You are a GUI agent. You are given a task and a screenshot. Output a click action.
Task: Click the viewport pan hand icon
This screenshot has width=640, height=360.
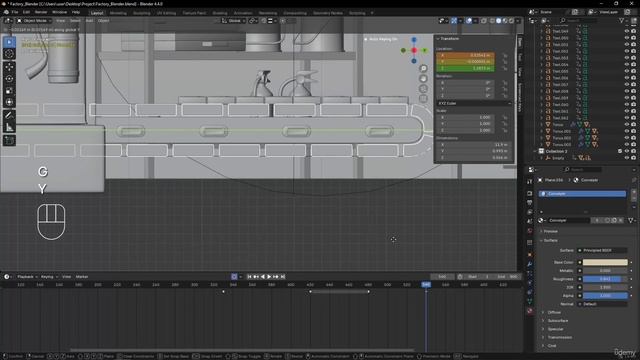(x=423, y=78)
